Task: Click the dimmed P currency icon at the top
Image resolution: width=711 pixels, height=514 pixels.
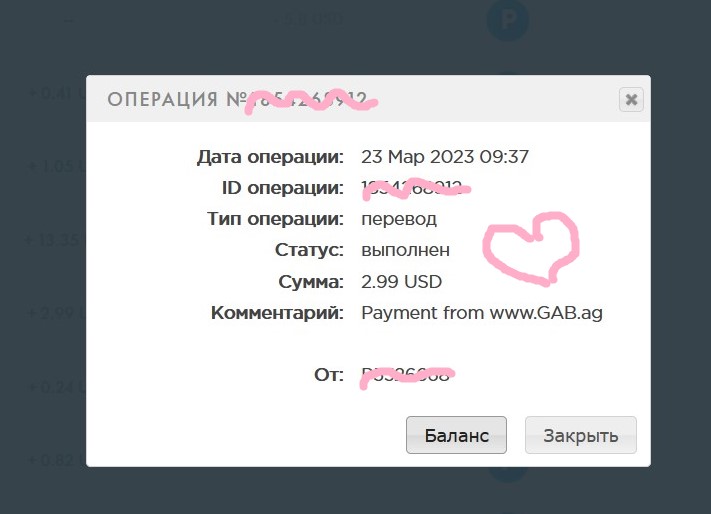Action: pyautogui.click(x=507, y=20)
